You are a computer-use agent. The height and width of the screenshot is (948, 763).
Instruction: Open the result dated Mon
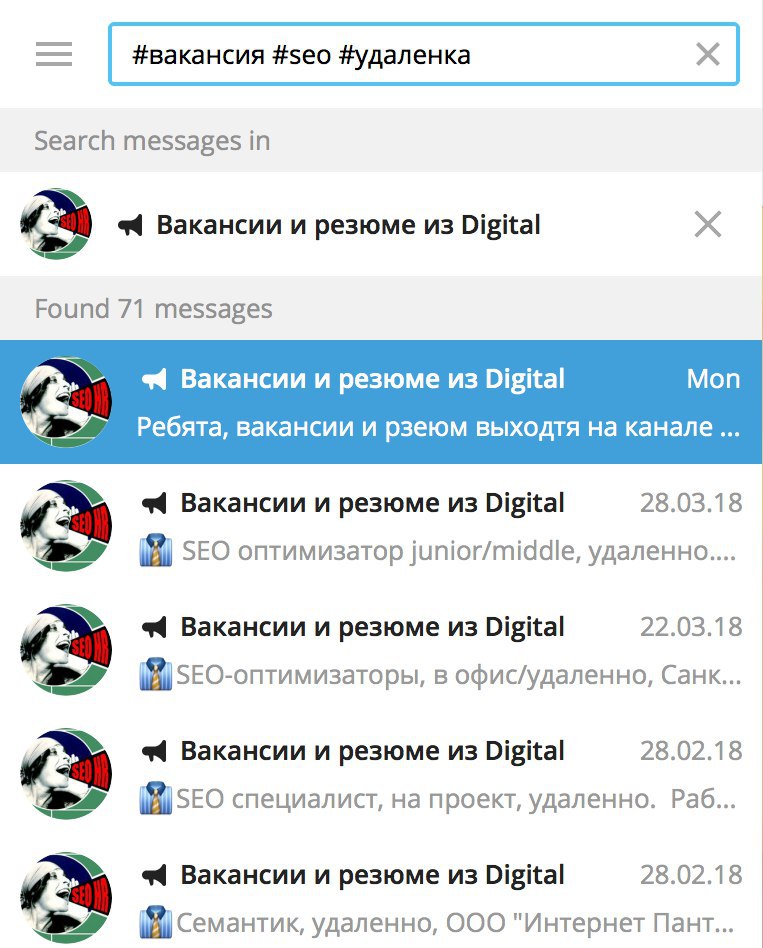pyautogui.click(x=381, y=402)
